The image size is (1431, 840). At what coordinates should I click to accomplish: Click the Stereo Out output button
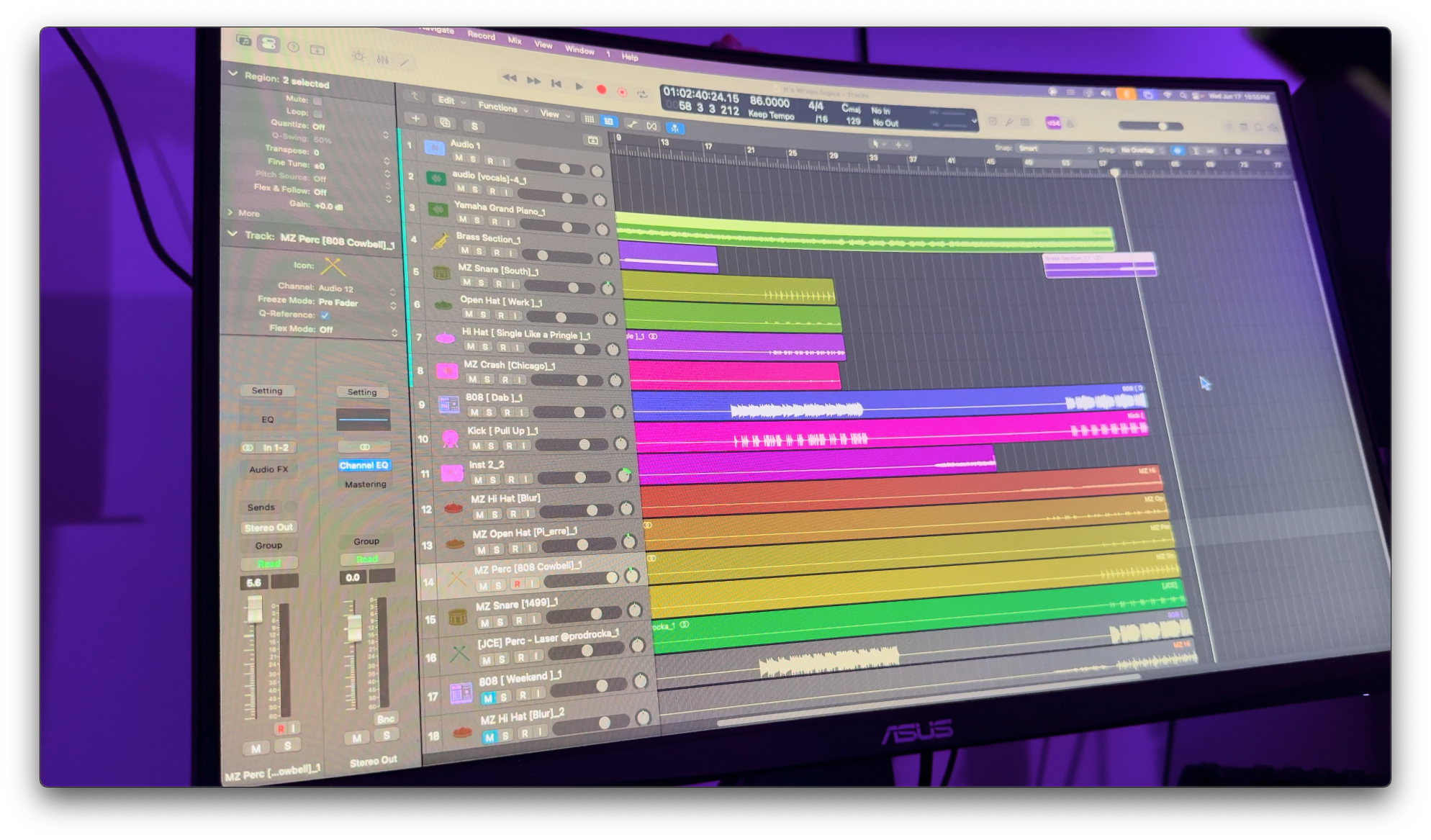click(x=268, y=528)
